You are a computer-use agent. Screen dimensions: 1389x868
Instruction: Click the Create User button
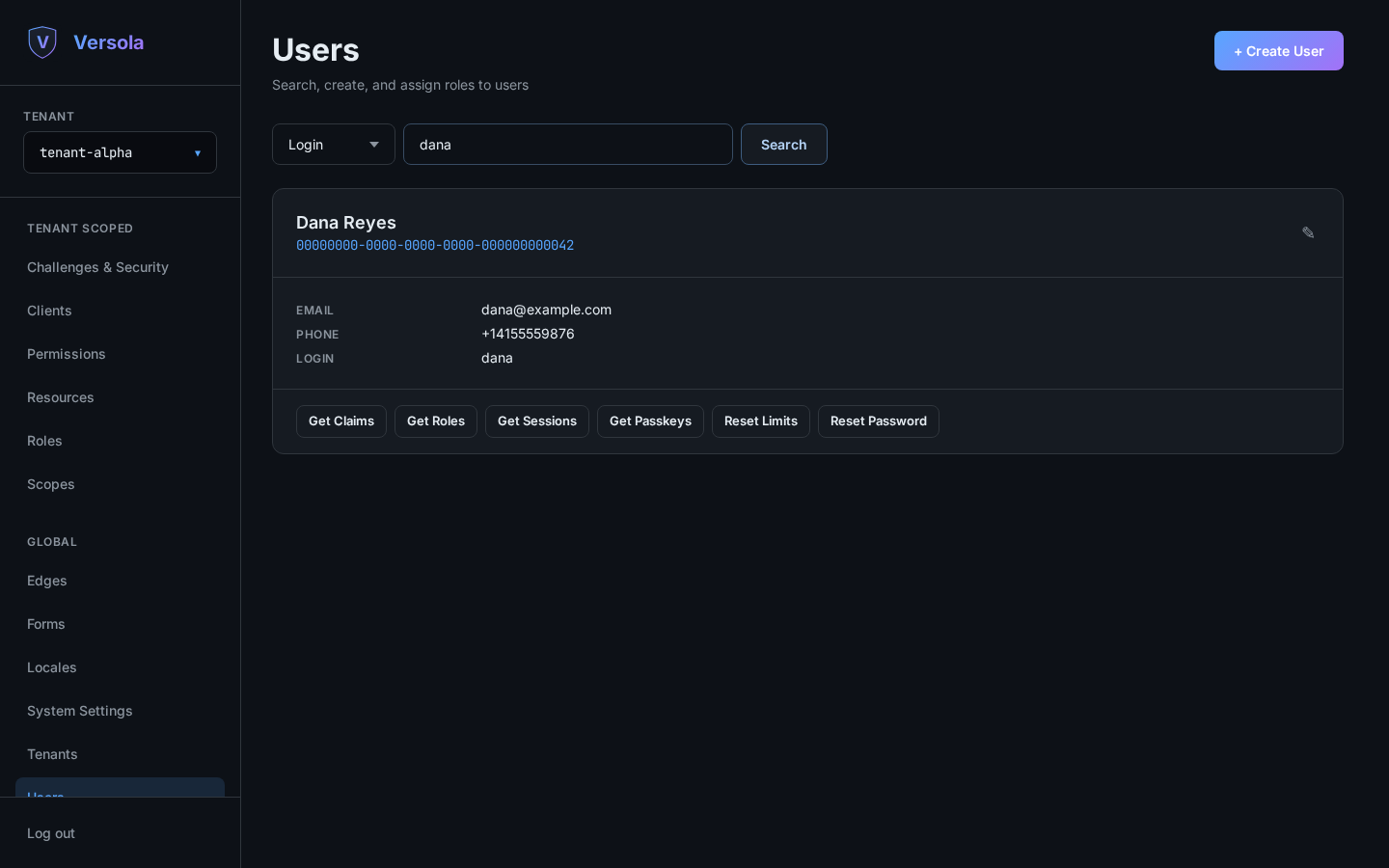coord(1279,51)
